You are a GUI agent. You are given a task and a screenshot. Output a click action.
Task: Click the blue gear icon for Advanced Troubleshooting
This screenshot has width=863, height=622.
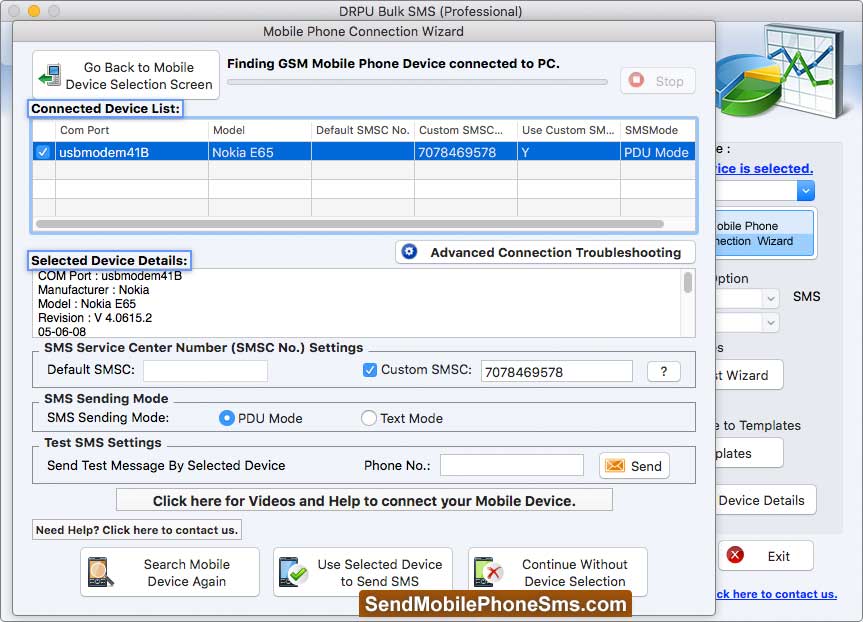pos(409,252)
